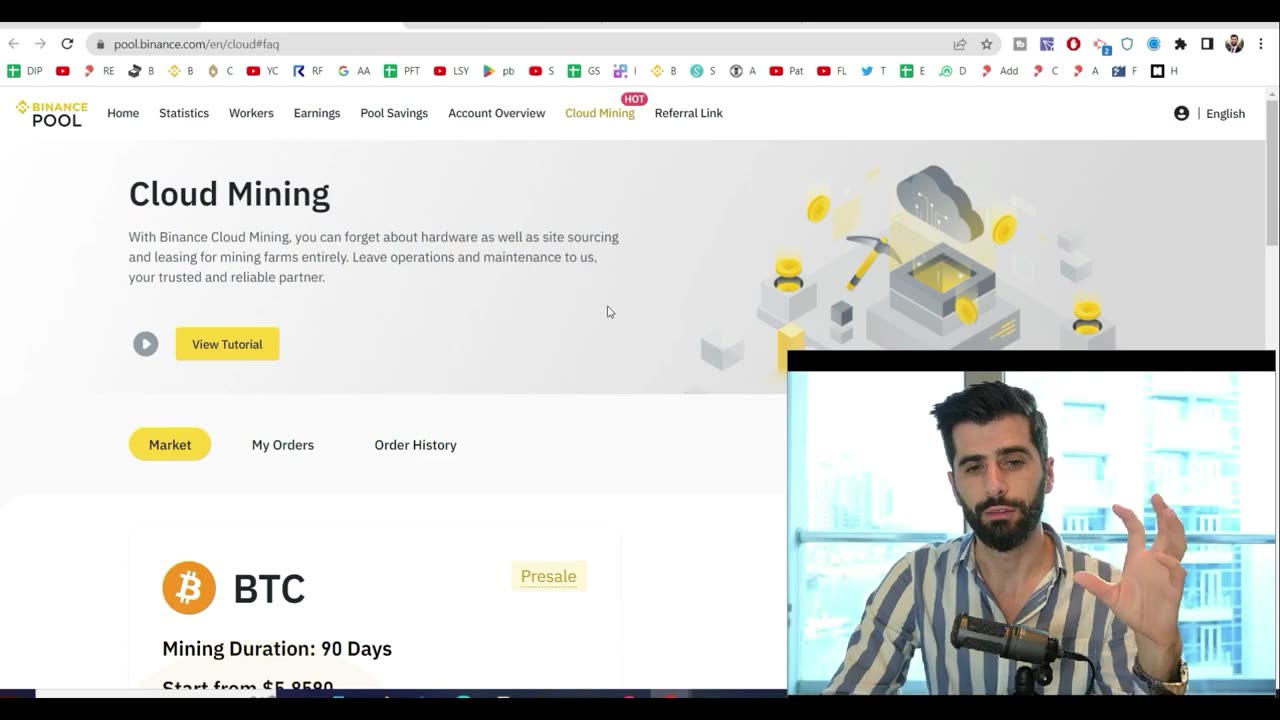Open the PFT bookmark

(402, 71)
